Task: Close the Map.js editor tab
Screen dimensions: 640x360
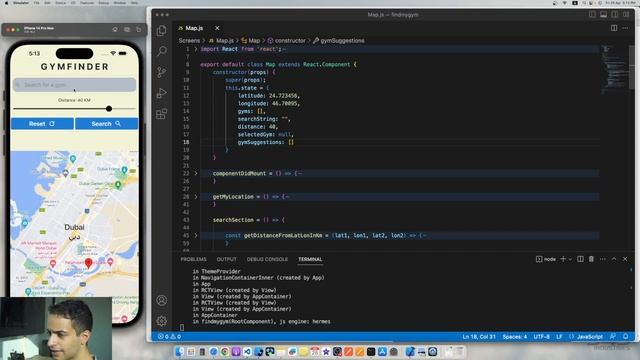Action: (x=217, y=28)
